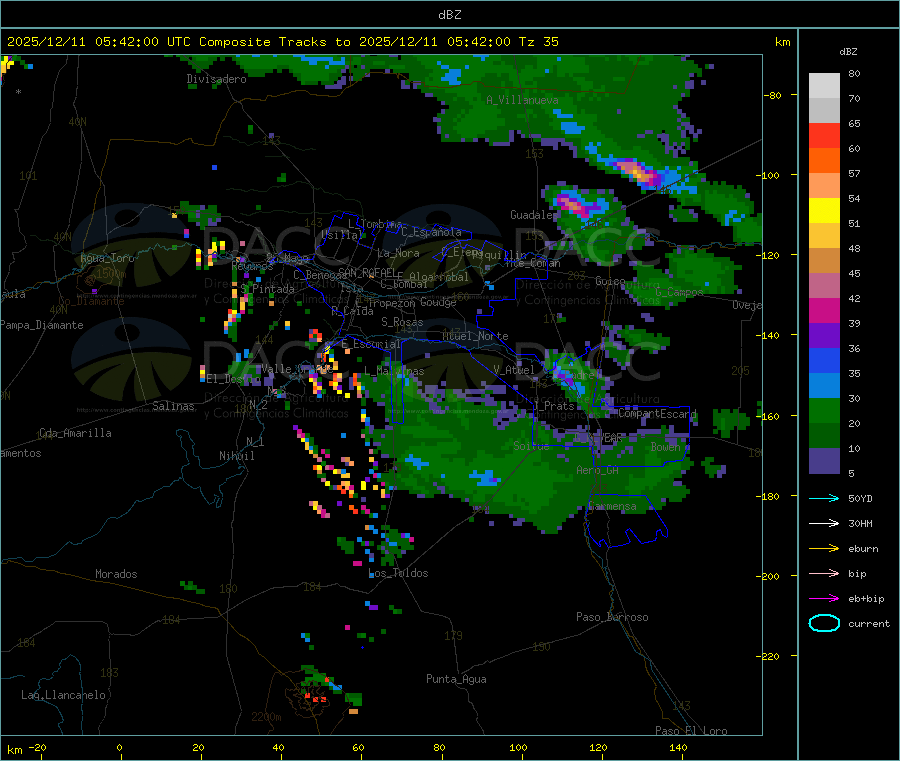Click the C_Española place label
Image resolution: width=900 pixels, height=761 pixels.
click(431, 232)
